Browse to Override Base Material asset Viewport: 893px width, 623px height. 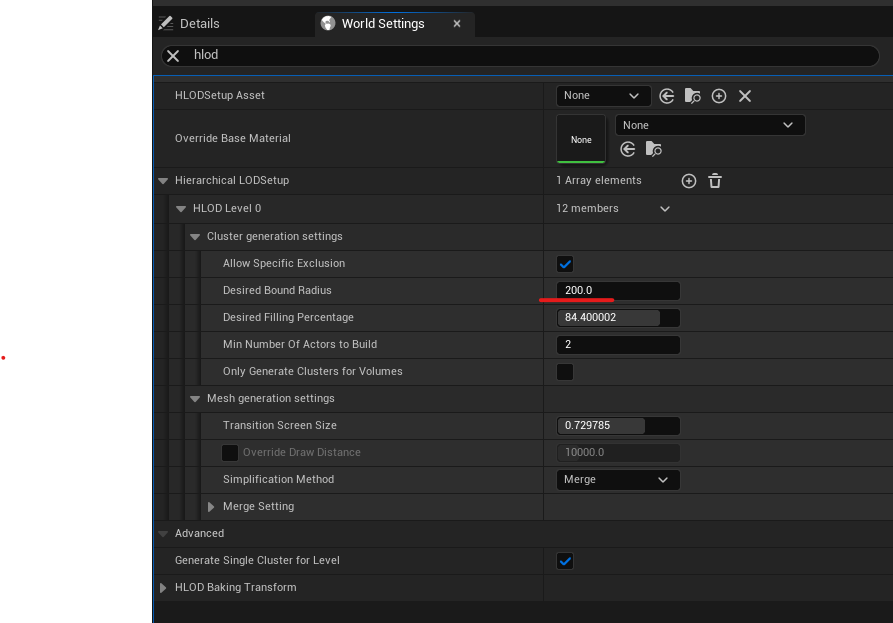click(653, 149)
